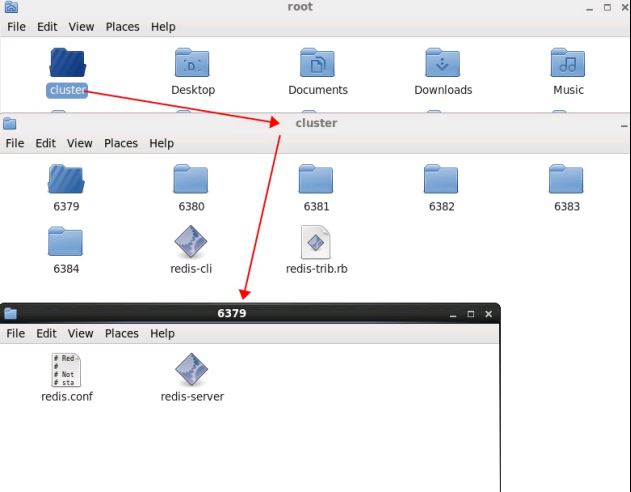Select the 6382 folder icon
Viewport: 631px width, 492px height.
click(441, 179)
